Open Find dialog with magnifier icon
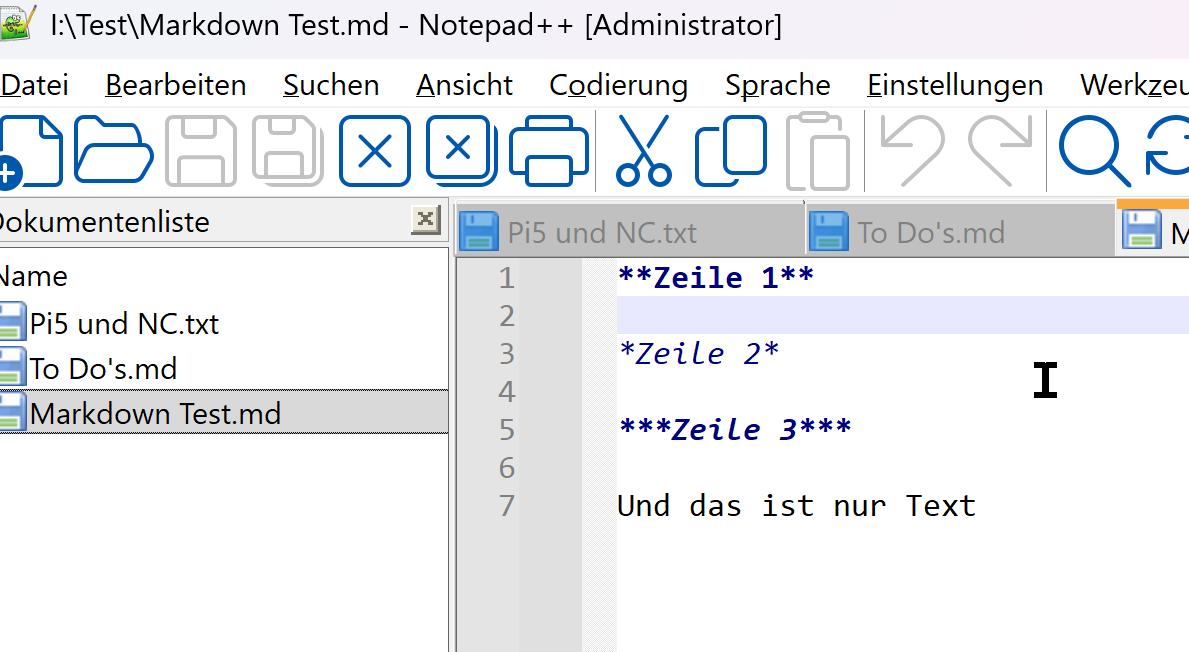Viewport: 1189px width, 652px height. tap(1094, 151)
